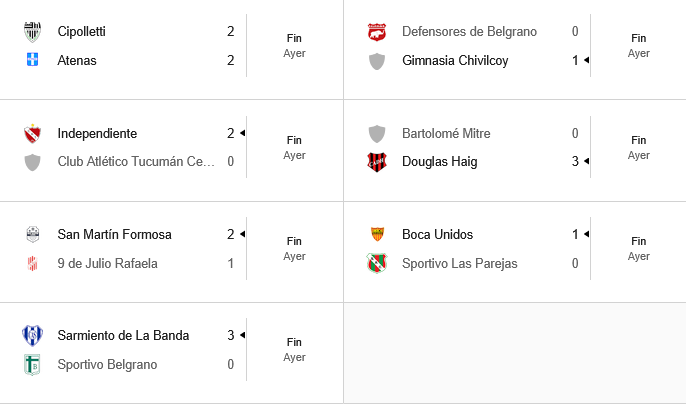Click Fin status of Cipolletti vs Atenas match

click(294, 39)
